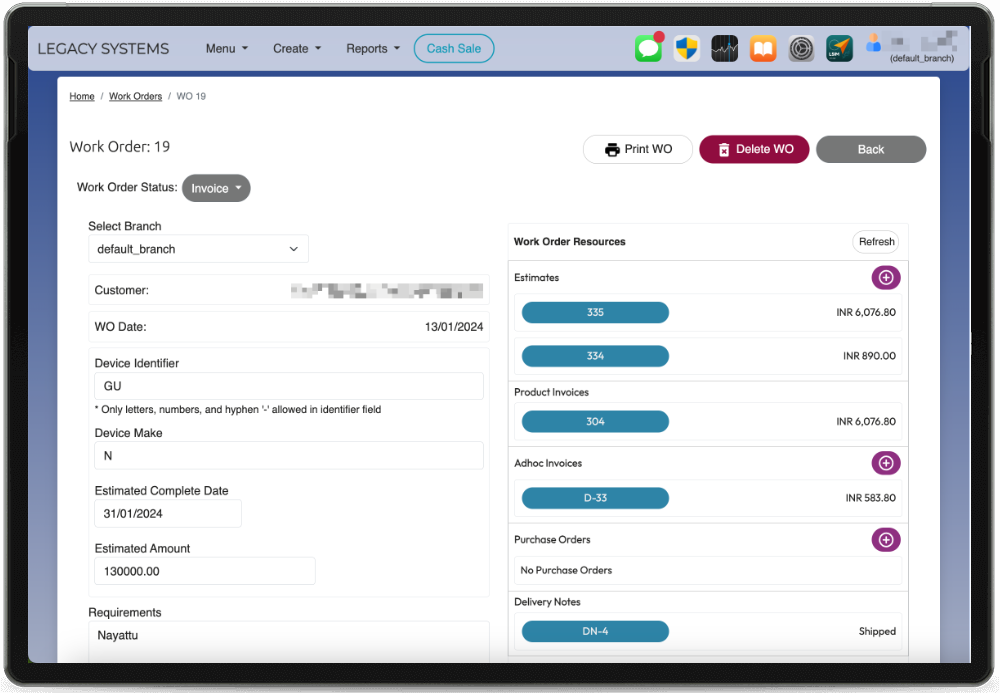
Task: Add a new estimate with plus icon
Action: click(886, 278)
